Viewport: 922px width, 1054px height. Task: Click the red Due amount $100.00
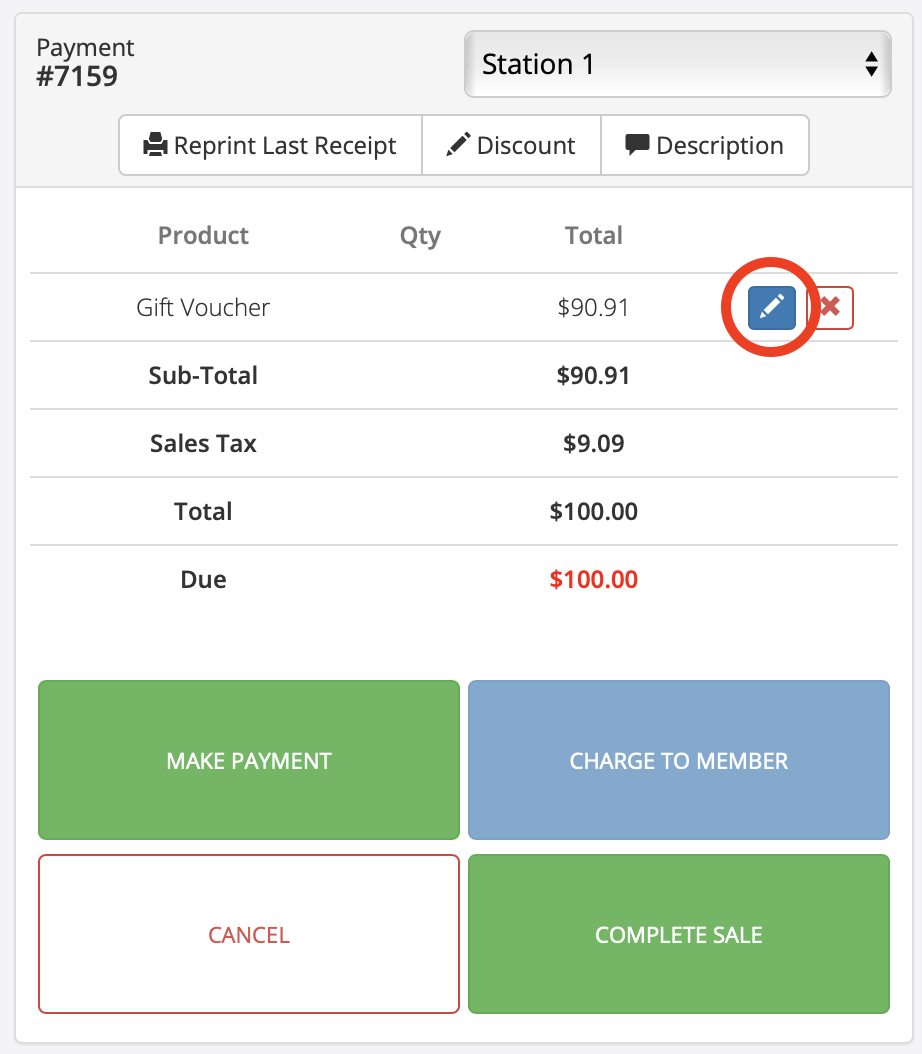click(x=594, y=579)
